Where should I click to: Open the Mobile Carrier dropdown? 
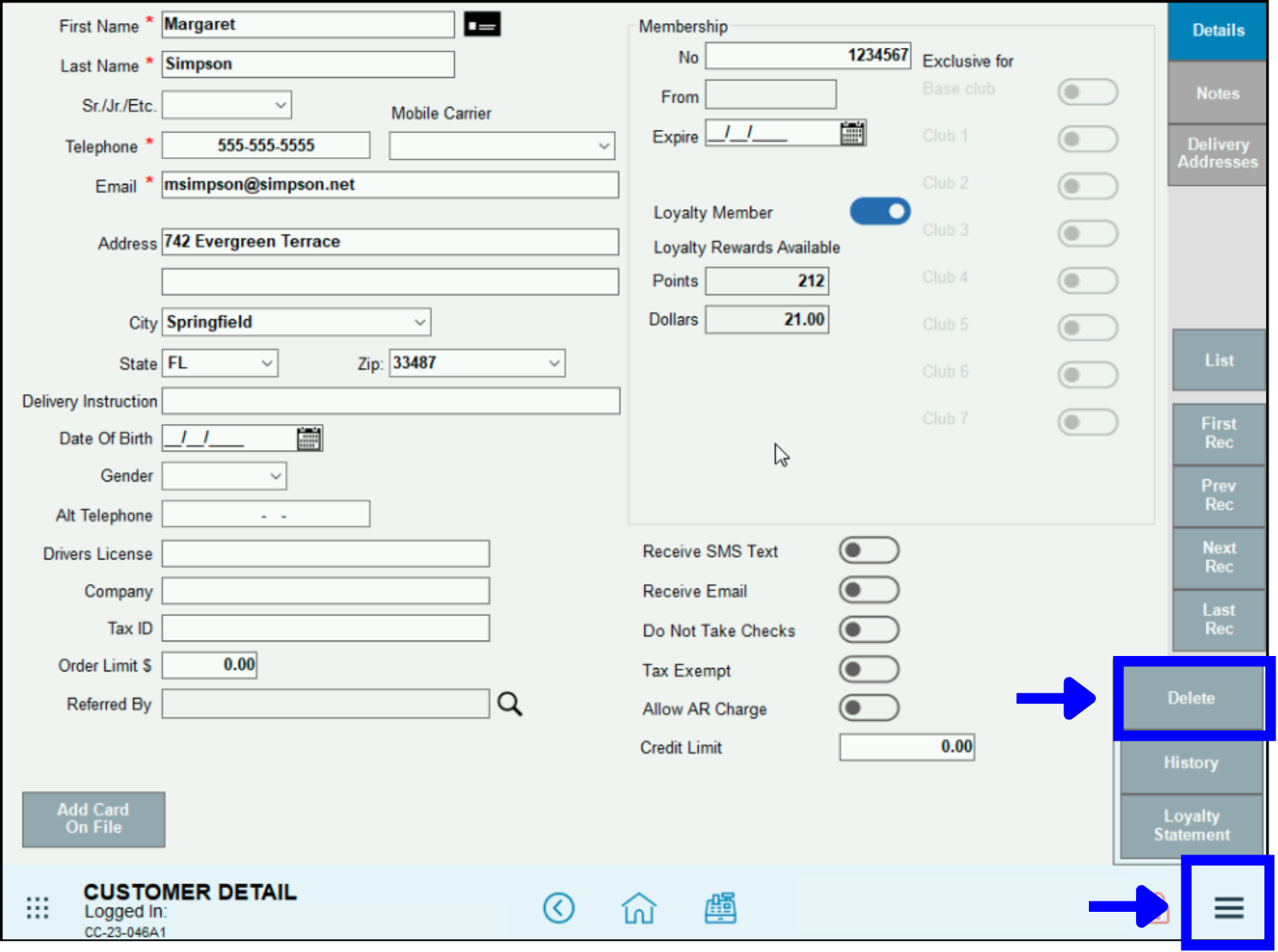502,146
